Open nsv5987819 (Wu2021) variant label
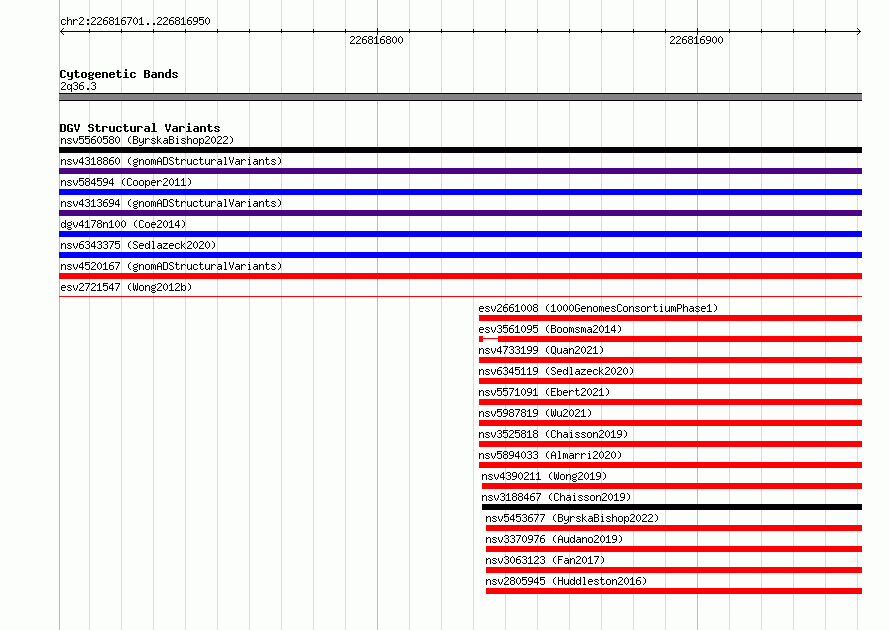890x630 pixels. 535,413
